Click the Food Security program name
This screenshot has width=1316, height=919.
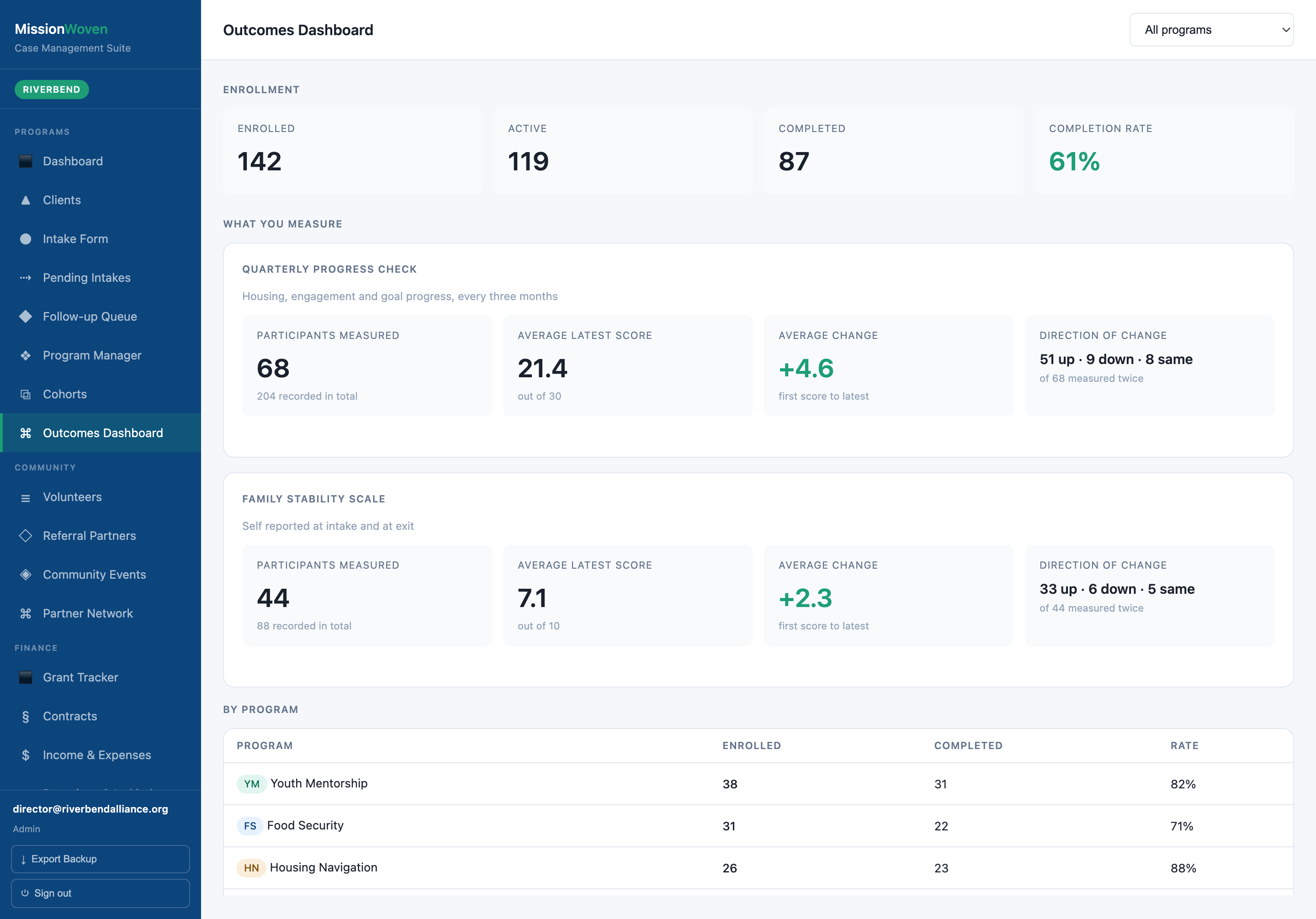coord(306,826)
